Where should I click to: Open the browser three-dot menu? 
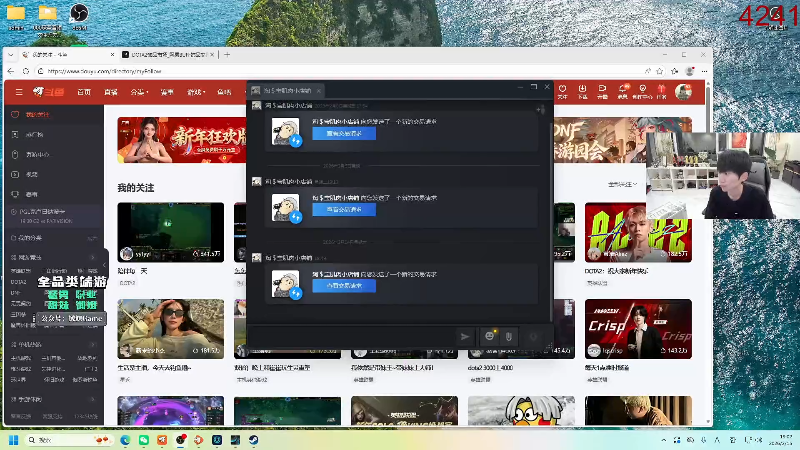tap(705, 71)
